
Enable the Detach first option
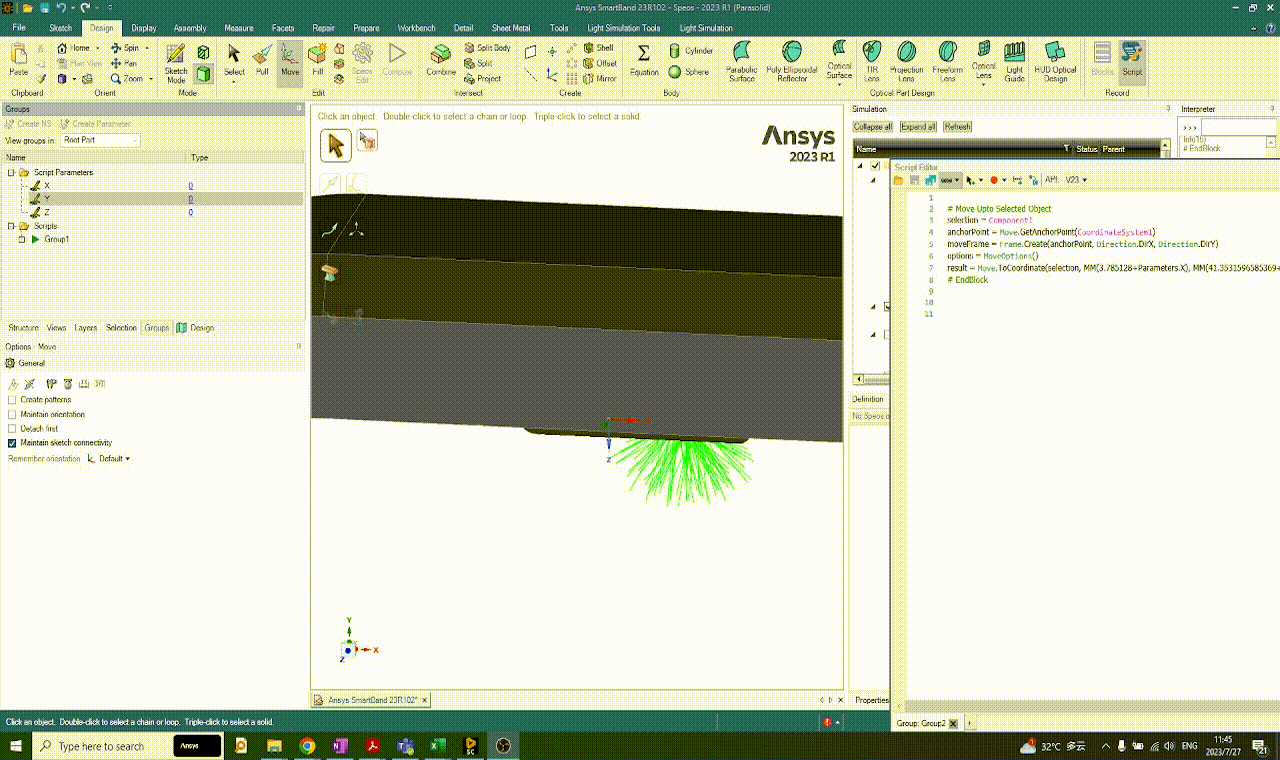(11, 428)
